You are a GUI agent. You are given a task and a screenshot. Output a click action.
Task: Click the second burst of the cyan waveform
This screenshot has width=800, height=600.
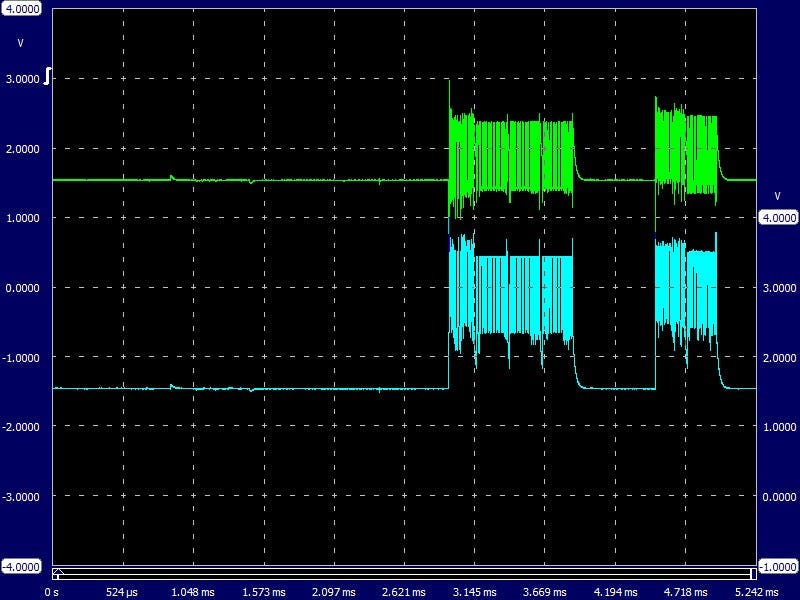686,288
